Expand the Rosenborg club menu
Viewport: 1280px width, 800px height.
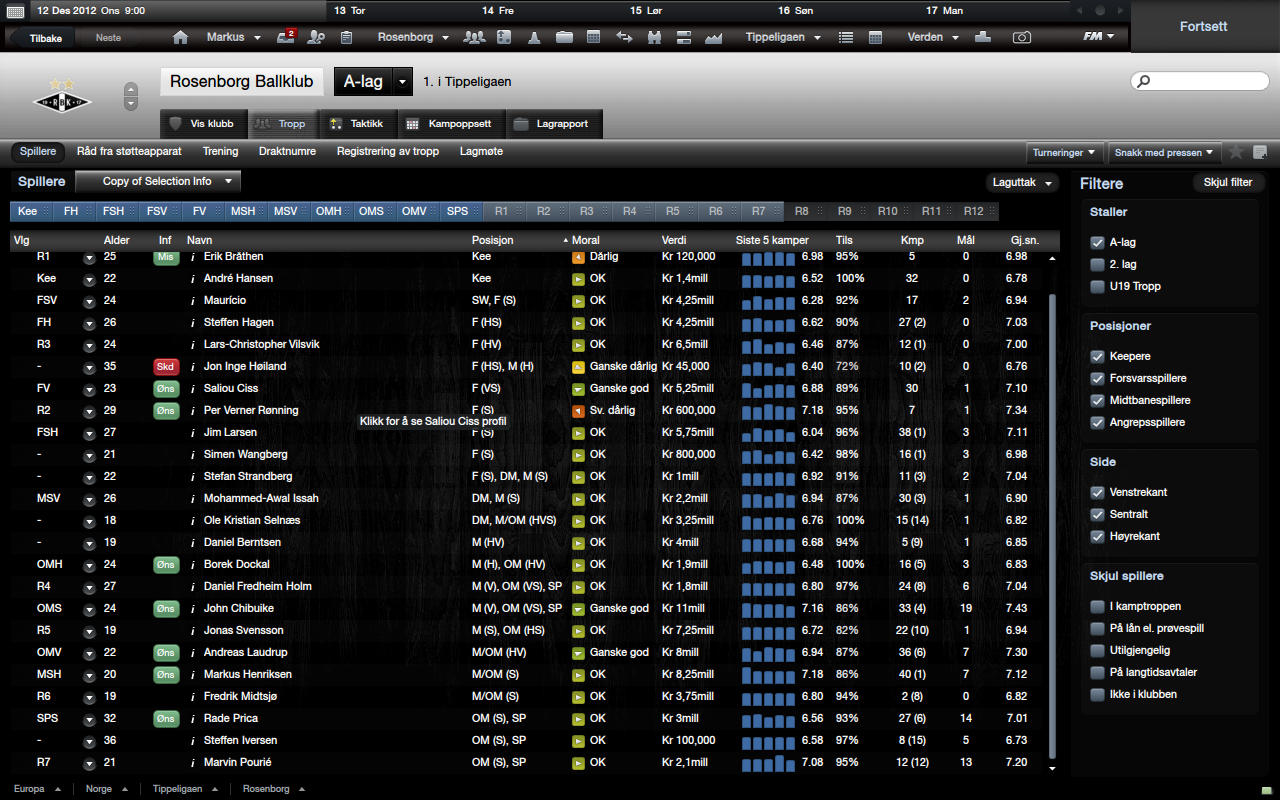pyautogui.click(x=413, y=37)
